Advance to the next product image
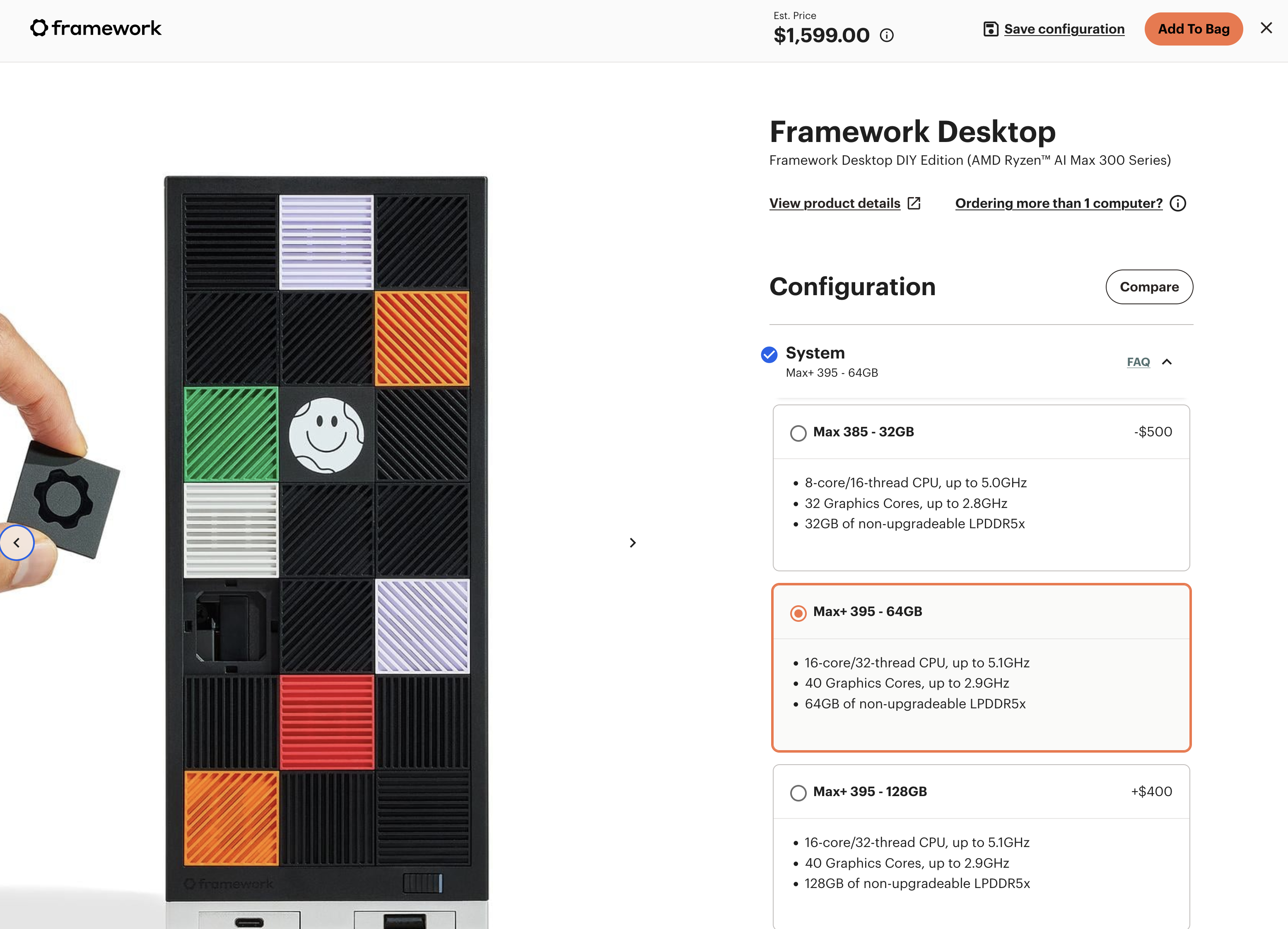Viewport: 1288px width, 929px height. pos(633,543)
